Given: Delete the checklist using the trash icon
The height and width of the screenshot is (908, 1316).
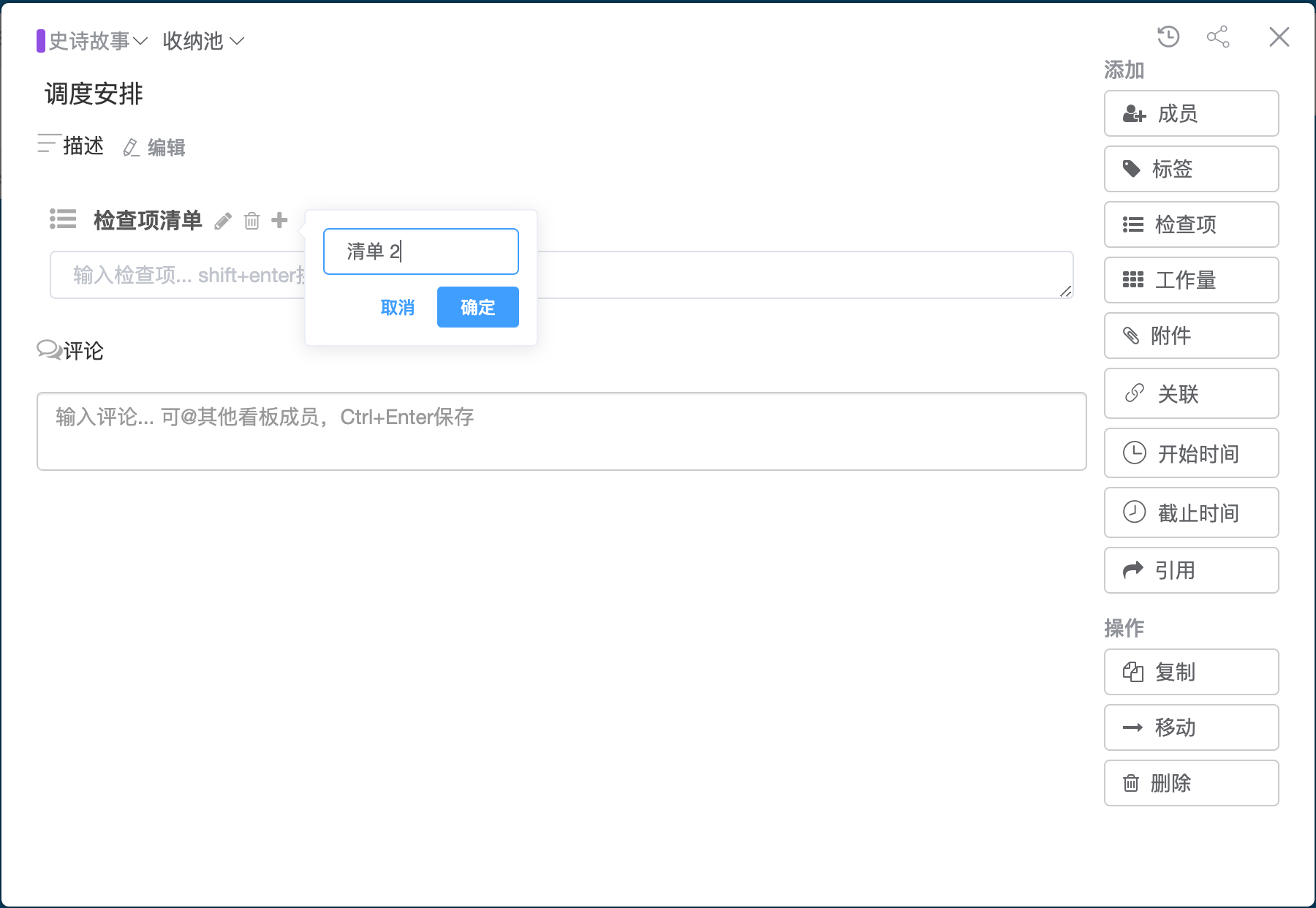Looking at the screenshot, I should pyautogui.click(x=252, y=221).
